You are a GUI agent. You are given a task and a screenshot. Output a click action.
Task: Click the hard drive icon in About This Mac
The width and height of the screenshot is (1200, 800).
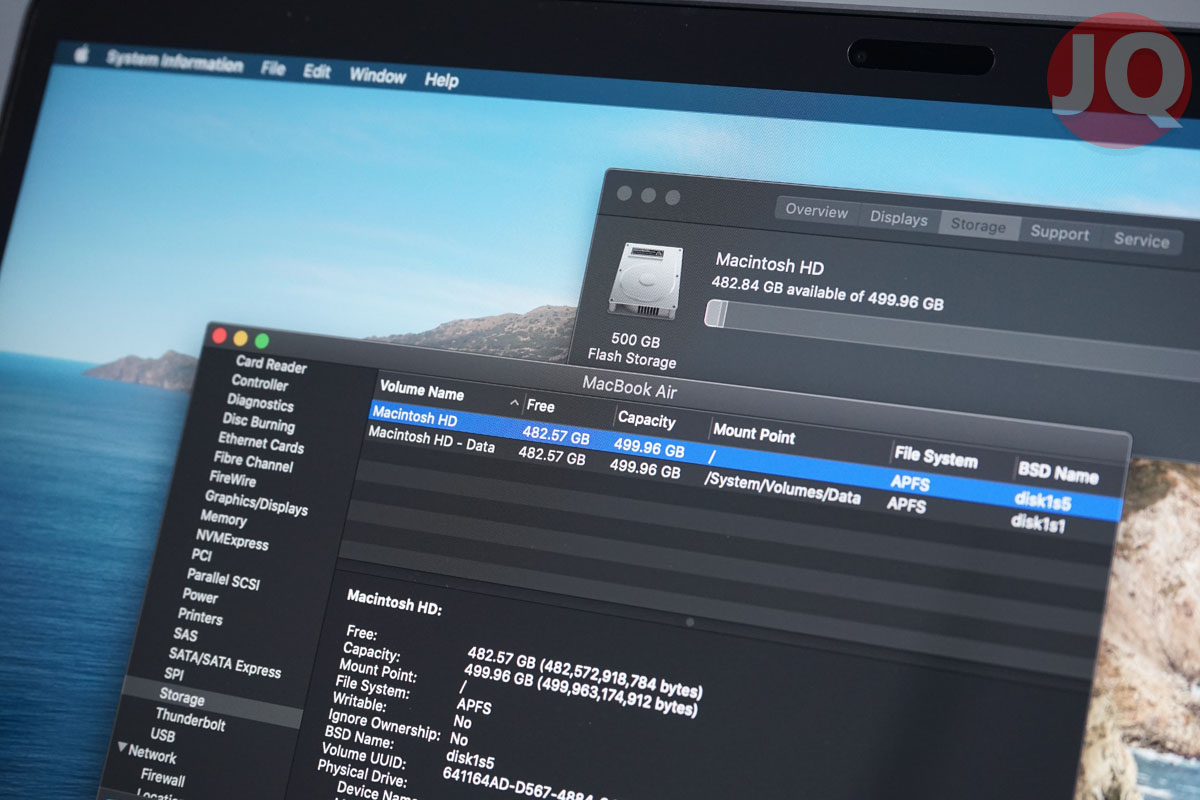point(645,281)
